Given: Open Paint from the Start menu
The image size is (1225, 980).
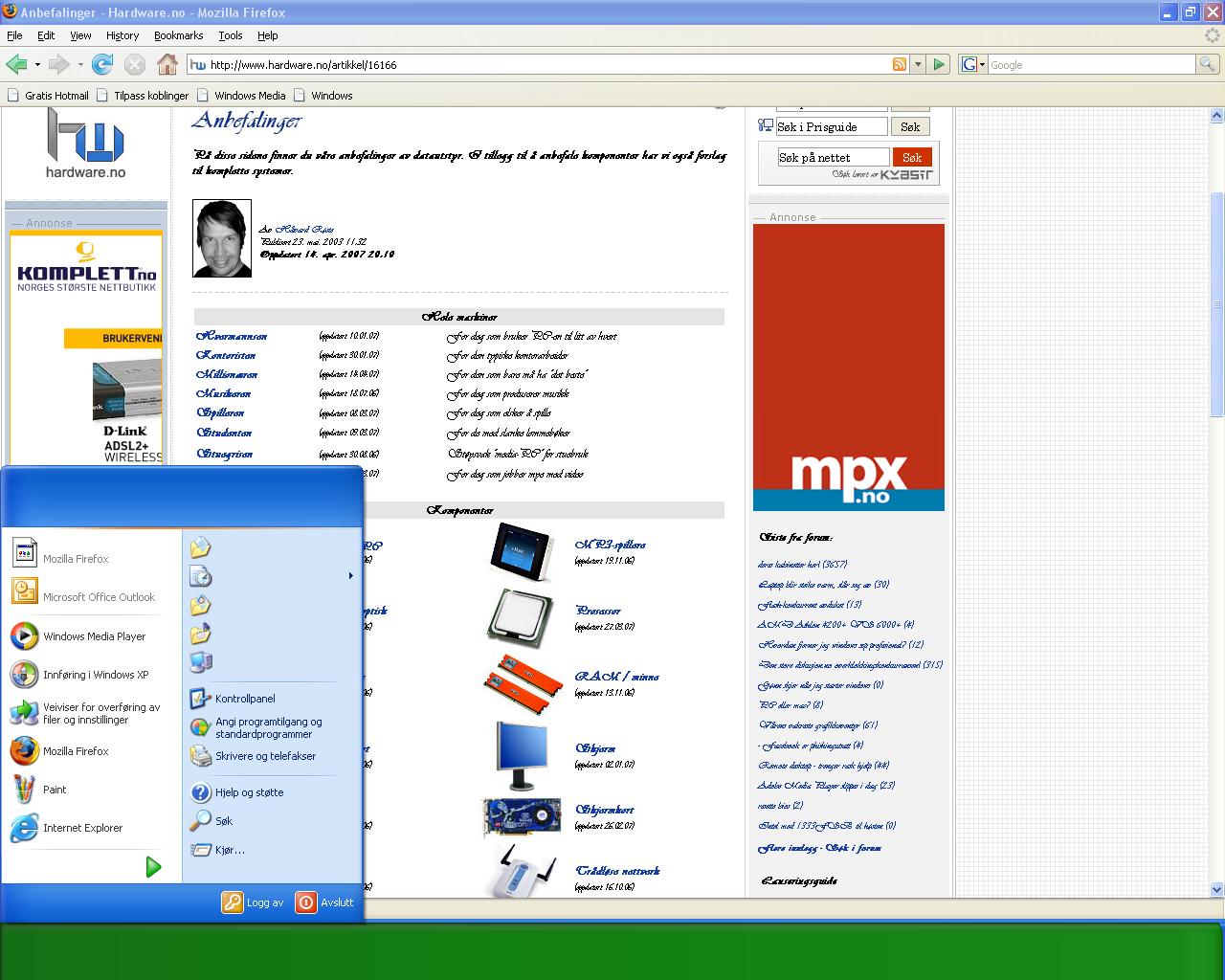Looking at the screenshot, I should [x=91, y=790].
